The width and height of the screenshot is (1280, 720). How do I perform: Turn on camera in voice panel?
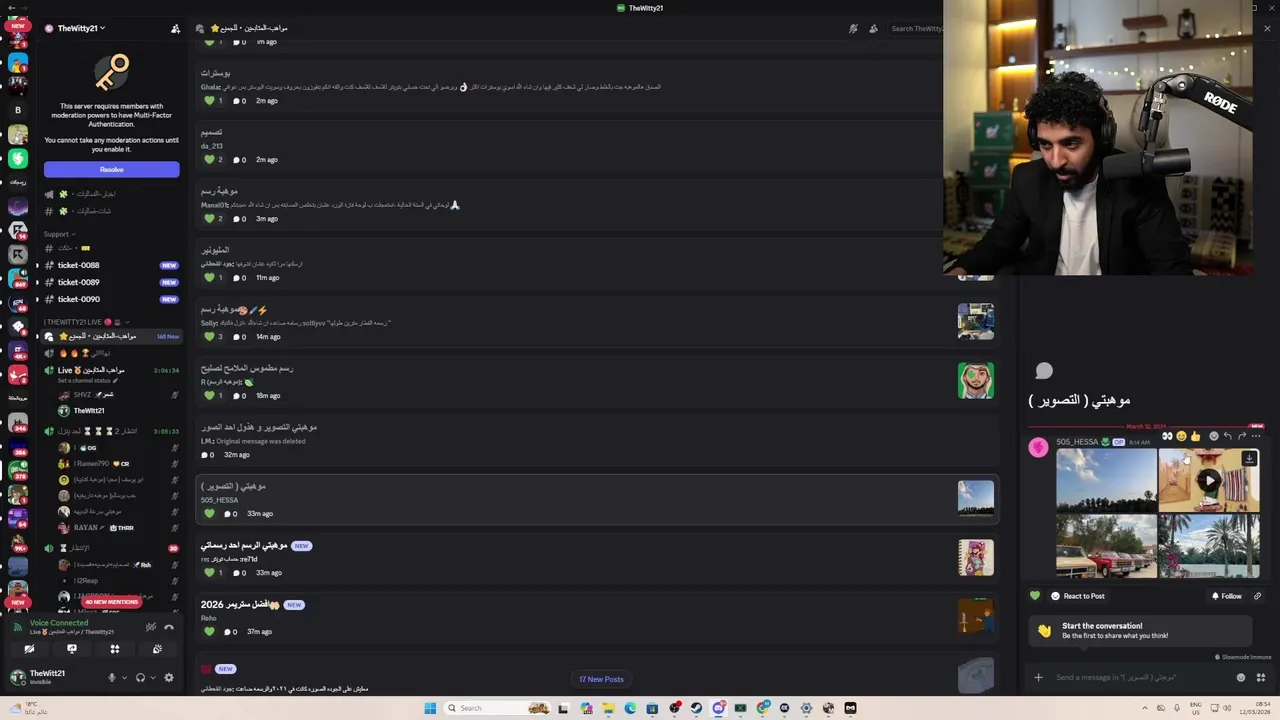pyautogui.click(x=29, y=649)
